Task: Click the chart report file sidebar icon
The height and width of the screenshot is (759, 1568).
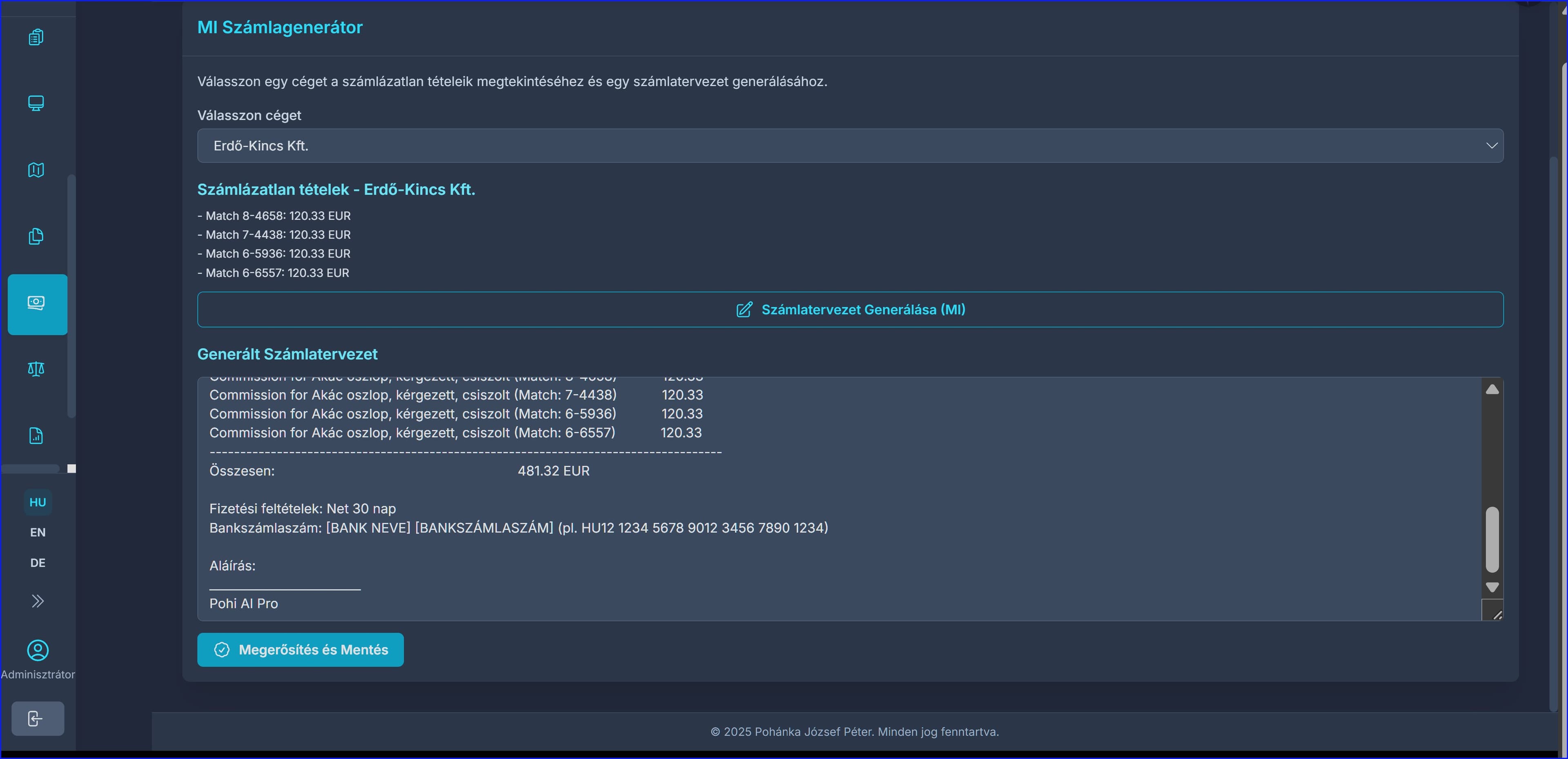Action: (36, 435)
